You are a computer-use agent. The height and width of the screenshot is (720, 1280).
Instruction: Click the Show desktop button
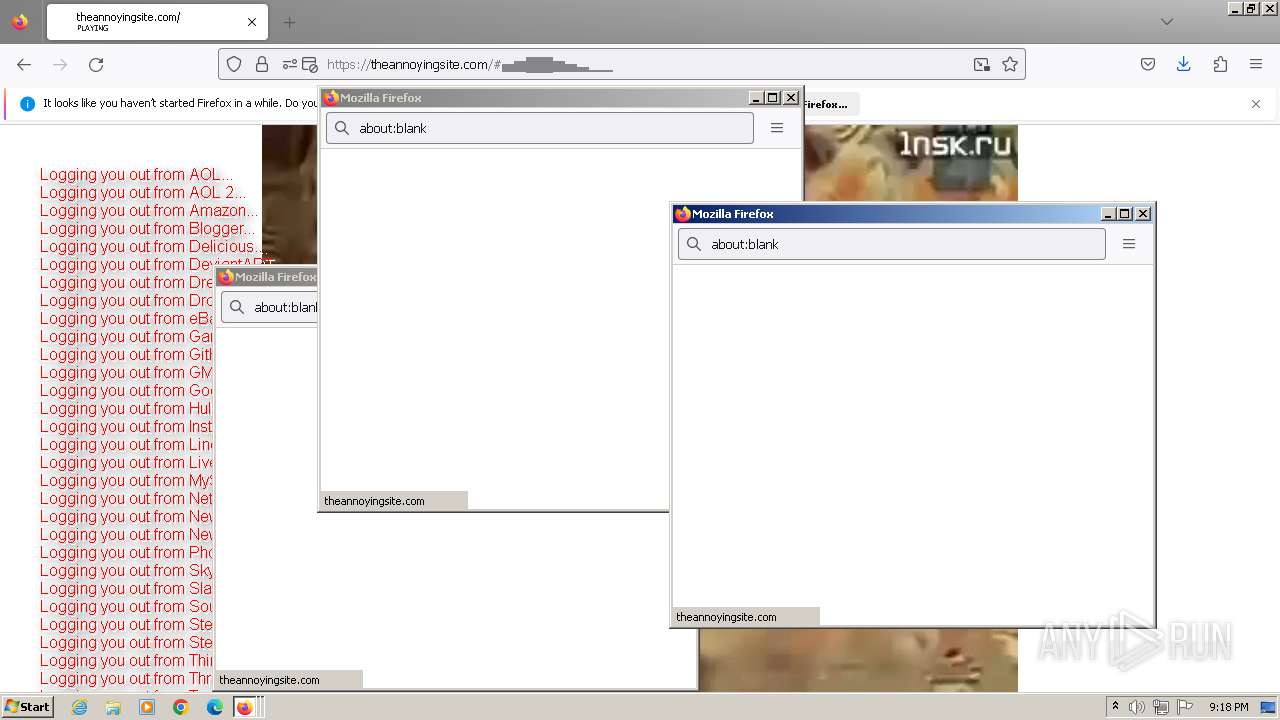pyautogui.click(x=1270, y=707)
